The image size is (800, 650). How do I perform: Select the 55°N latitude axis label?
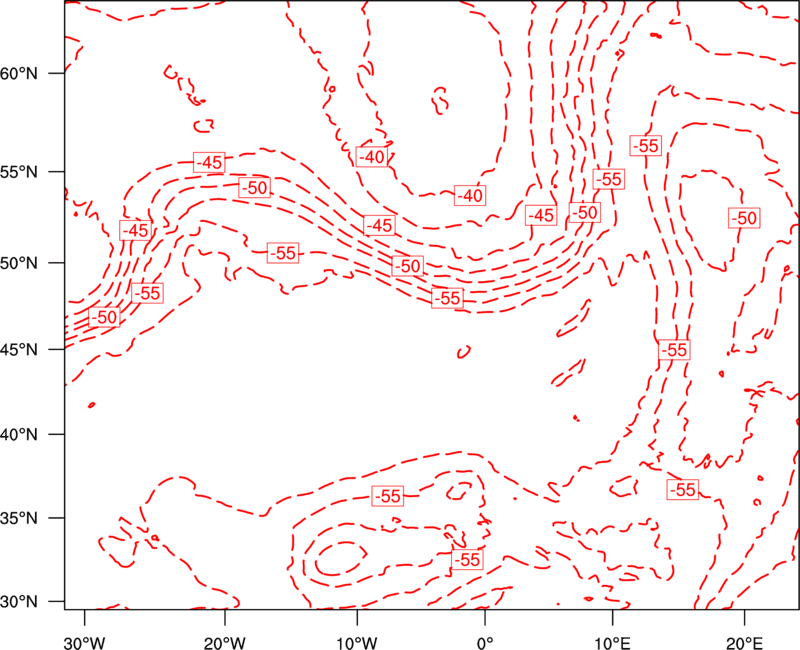coord(19,172)
